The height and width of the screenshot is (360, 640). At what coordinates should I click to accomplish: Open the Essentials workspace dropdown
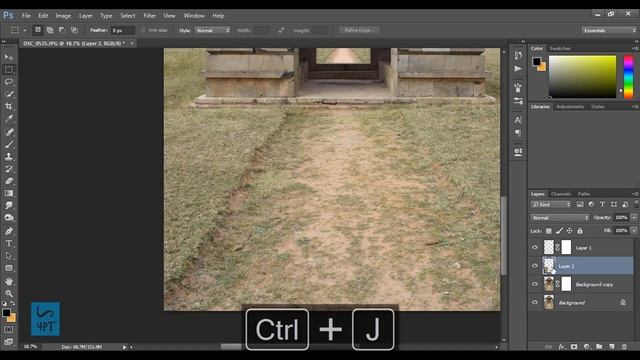[x=609, y=30]
